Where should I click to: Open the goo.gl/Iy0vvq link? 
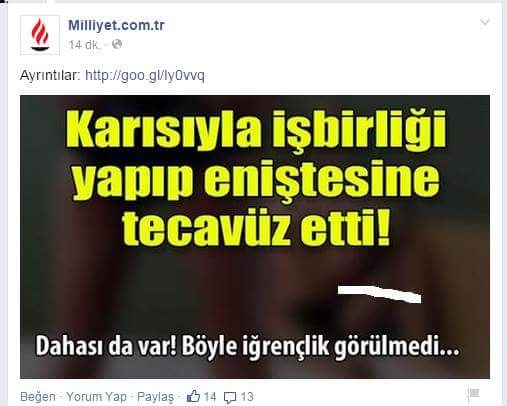pos(145,76)
